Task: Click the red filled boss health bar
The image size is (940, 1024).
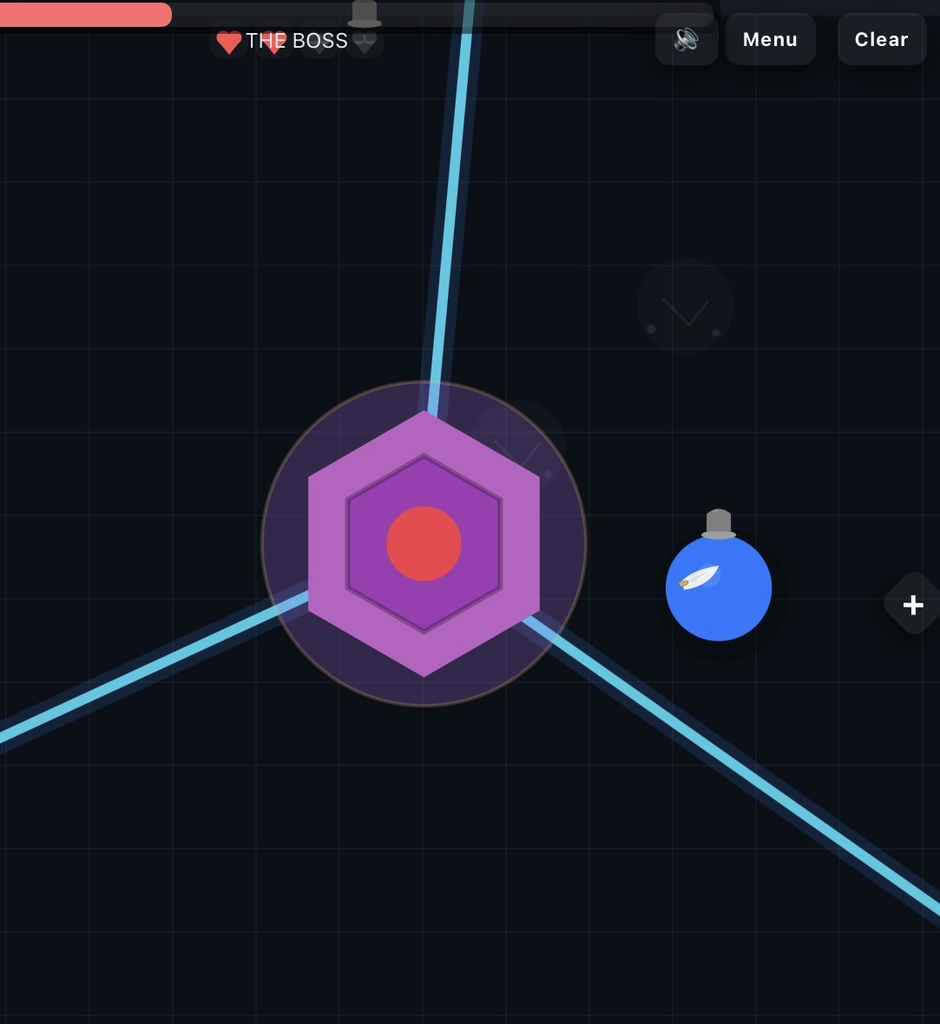Action: 86,14
